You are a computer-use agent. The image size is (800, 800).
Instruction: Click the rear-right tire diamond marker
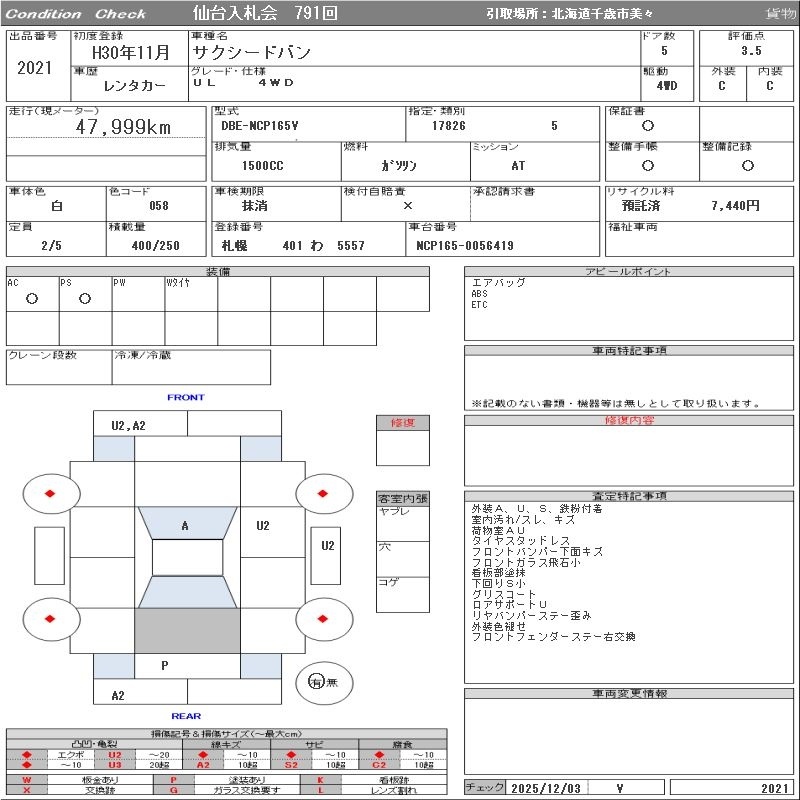(x=325, y=619)
